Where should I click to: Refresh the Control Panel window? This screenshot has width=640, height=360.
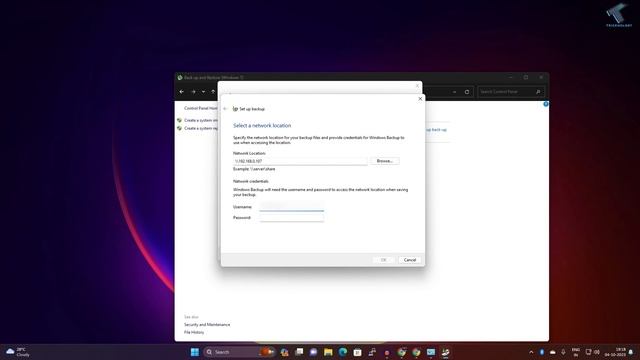(x=467, y=92)
